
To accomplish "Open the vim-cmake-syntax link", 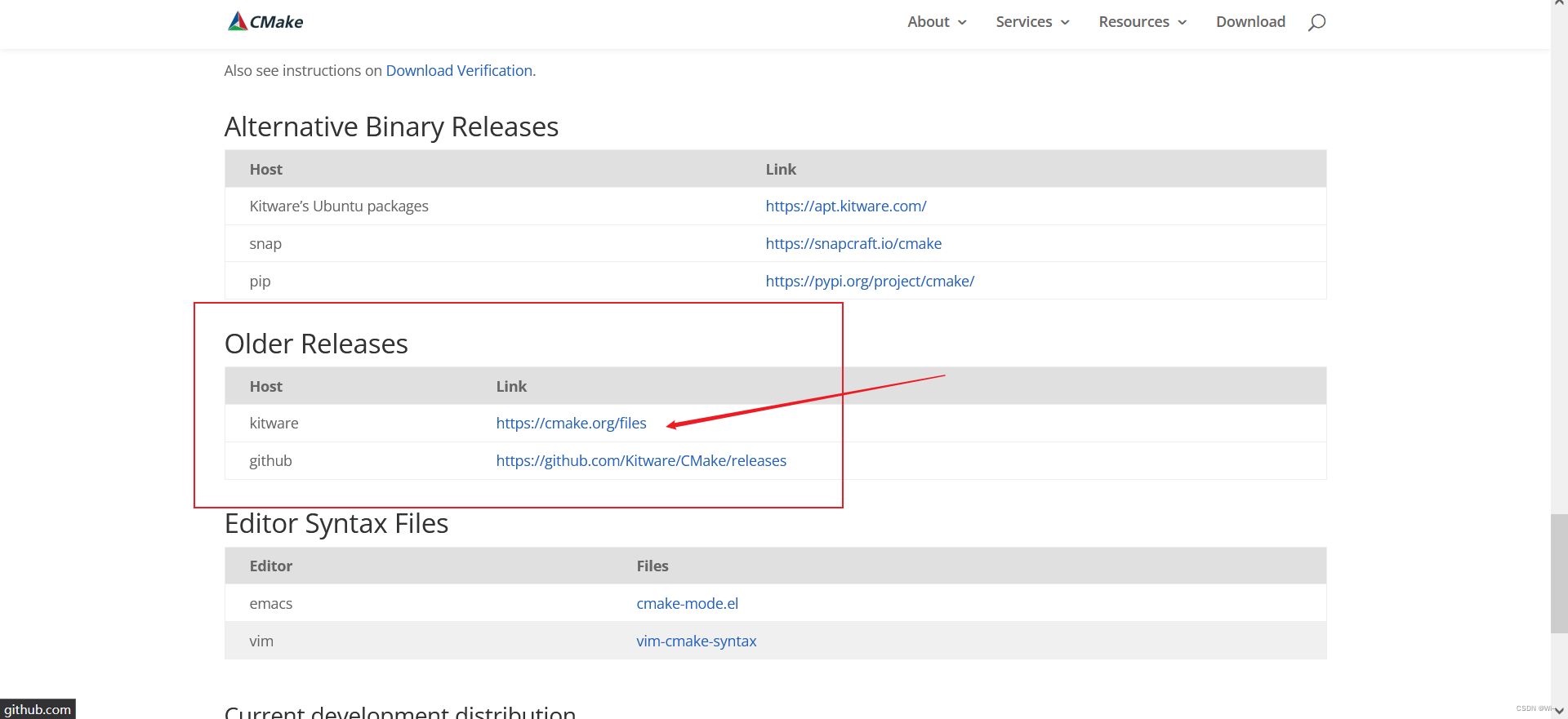I will [697, 641].
